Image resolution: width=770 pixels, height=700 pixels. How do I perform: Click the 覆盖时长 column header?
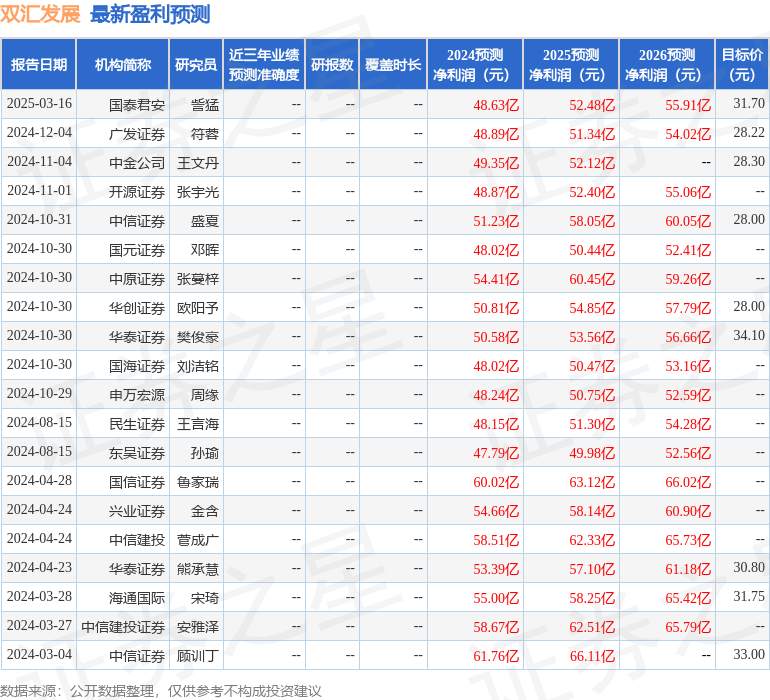coord(393,64)
